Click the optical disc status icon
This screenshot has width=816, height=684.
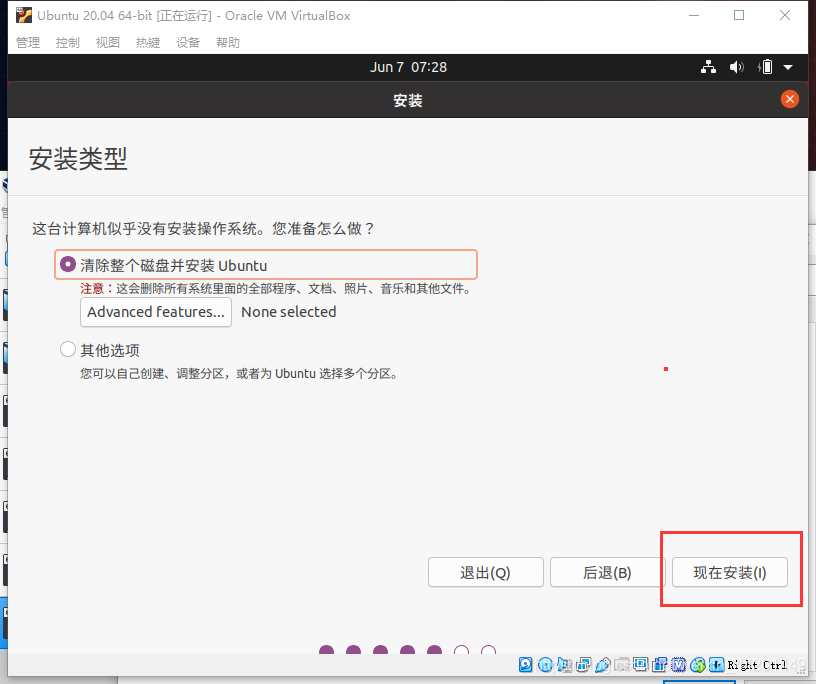coord(545,664)
